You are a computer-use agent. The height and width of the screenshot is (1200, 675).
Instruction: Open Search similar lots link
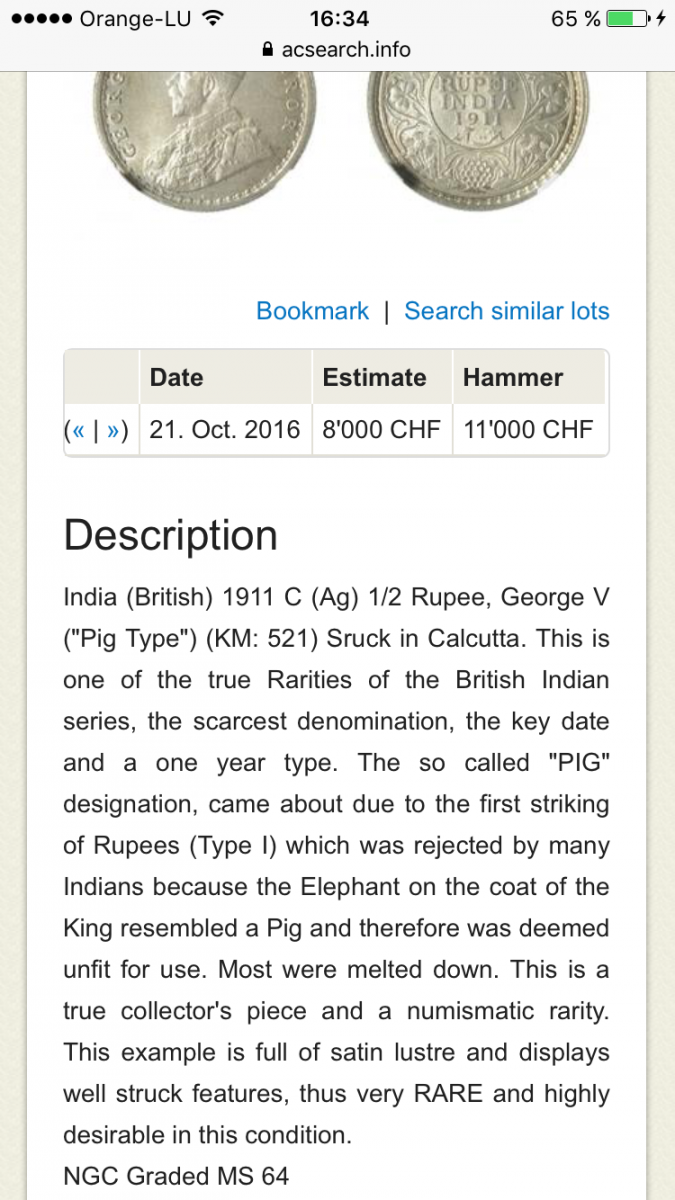click(507, 311)
